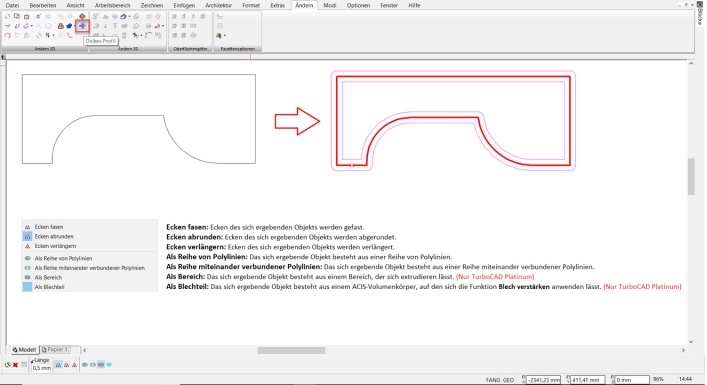Enable Ecken verlängern option in inspector bar
The width and height of the screenshot is (707, 385).
(x=74, y=365)
